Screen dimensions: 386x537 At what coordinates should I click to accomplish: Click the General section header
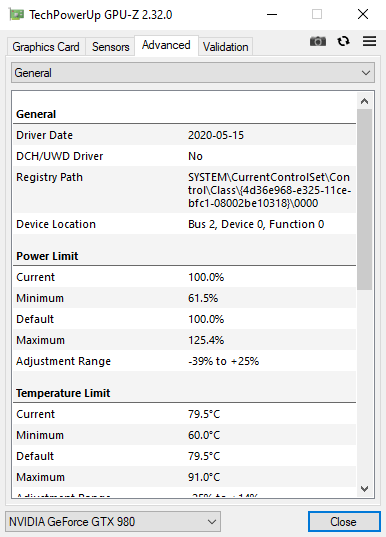coord(36,114)
